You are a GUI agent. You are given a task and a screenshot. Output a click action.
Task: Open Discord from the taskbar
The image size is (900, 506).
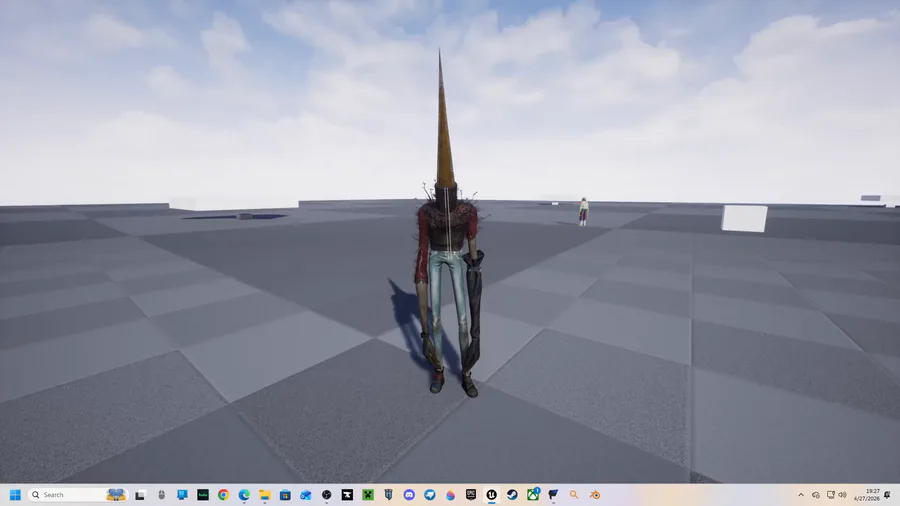(x=409, y=495)
